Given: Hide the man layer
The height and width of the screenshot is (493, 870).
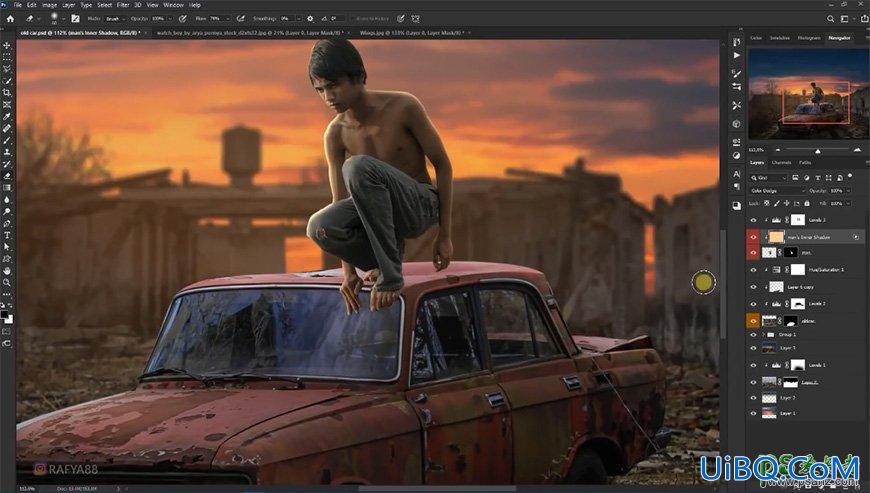Looking at the screenshot, I should [753, 252].
